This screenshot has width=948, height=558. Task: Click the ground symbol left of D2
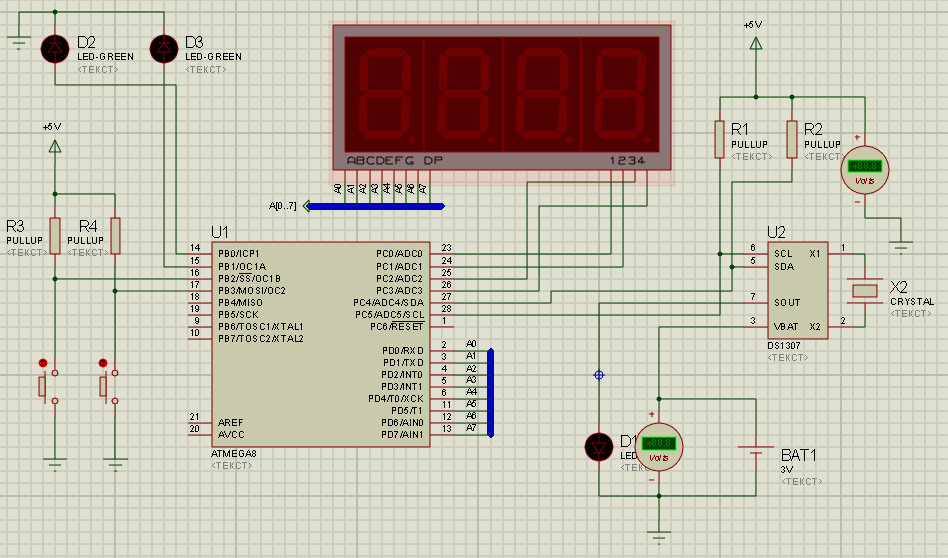[17, 41]
